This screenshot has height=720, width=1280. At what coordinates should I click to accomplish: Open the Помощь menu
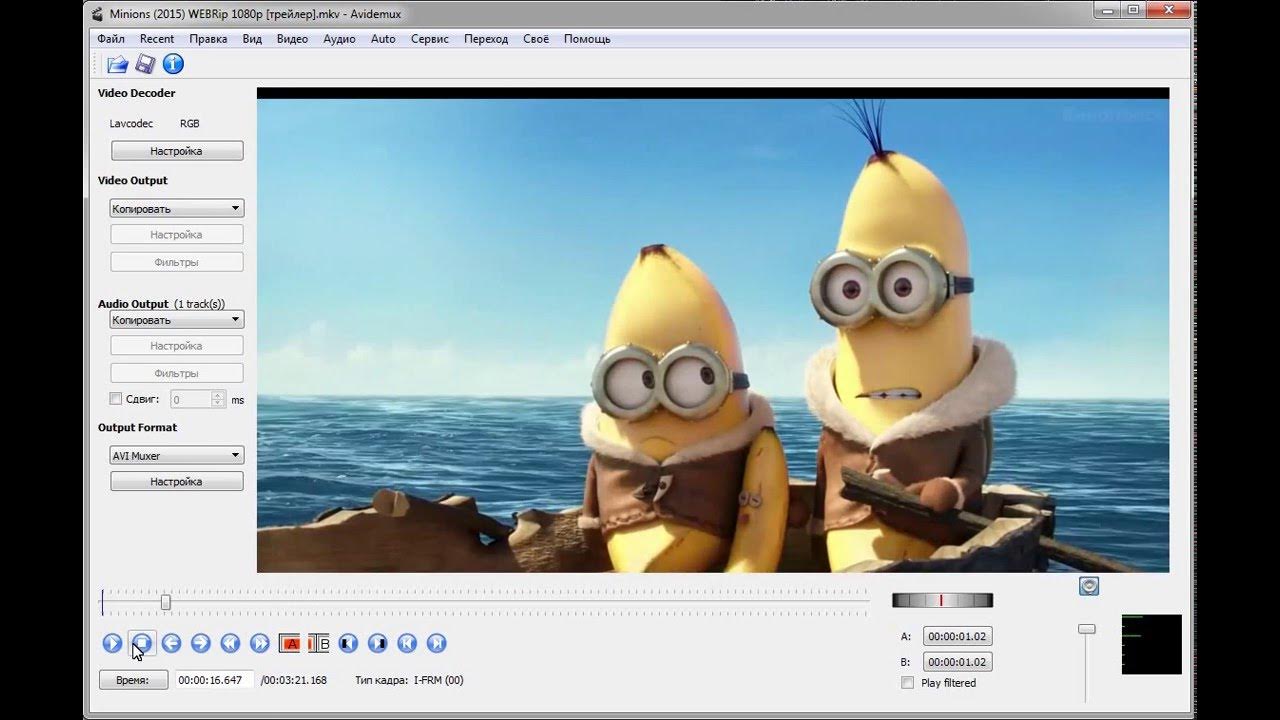click(587, 39)
